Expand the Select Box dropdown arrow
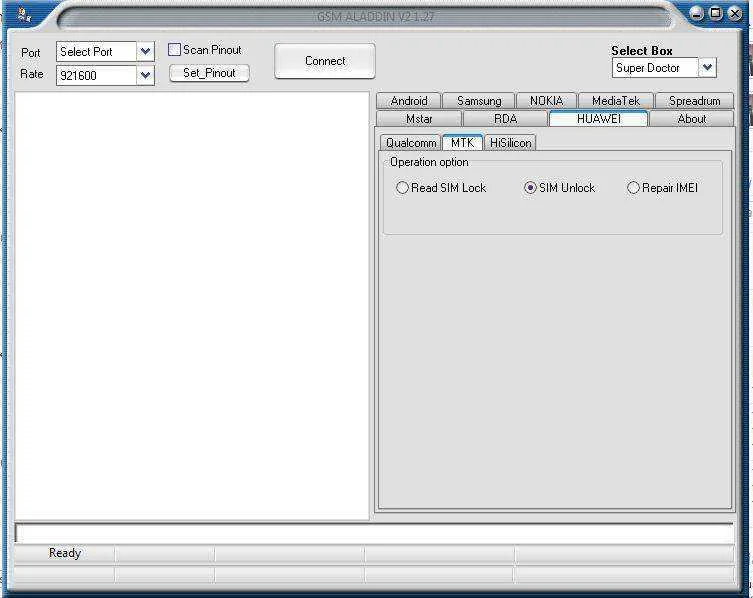The image size is (753, 598). pos(707,68)
